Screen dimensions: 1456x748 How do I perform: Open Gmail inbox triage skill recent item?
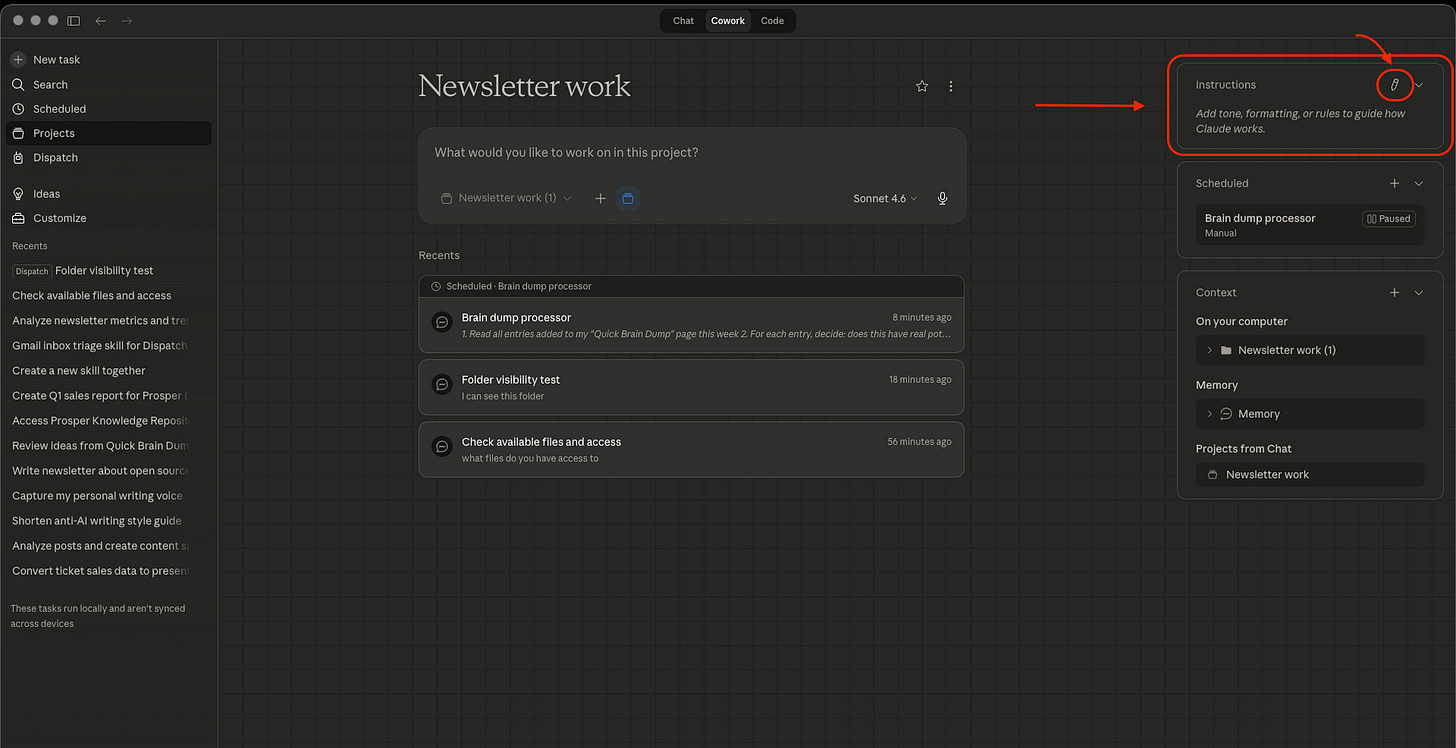(100, 346)
